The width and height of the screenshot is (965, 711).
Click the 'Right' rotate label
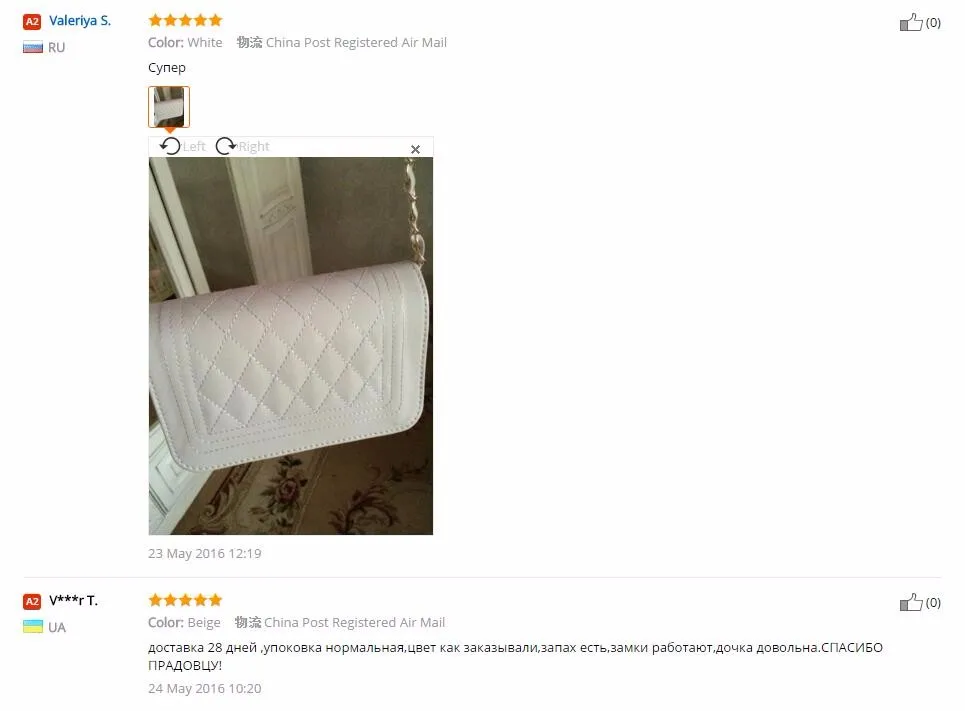click(x=254, y=147)
